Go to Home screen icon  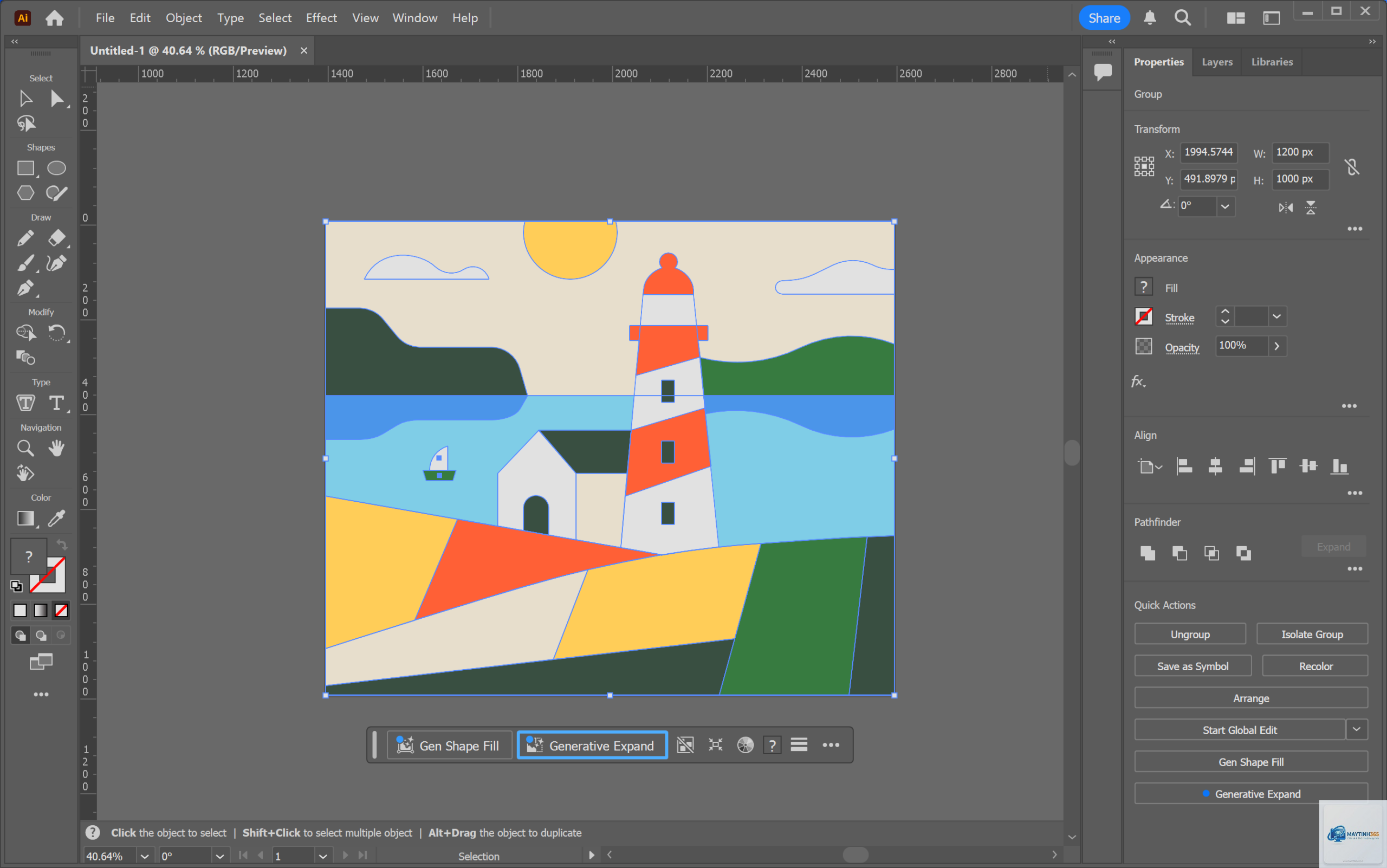[x=55, y=18]
